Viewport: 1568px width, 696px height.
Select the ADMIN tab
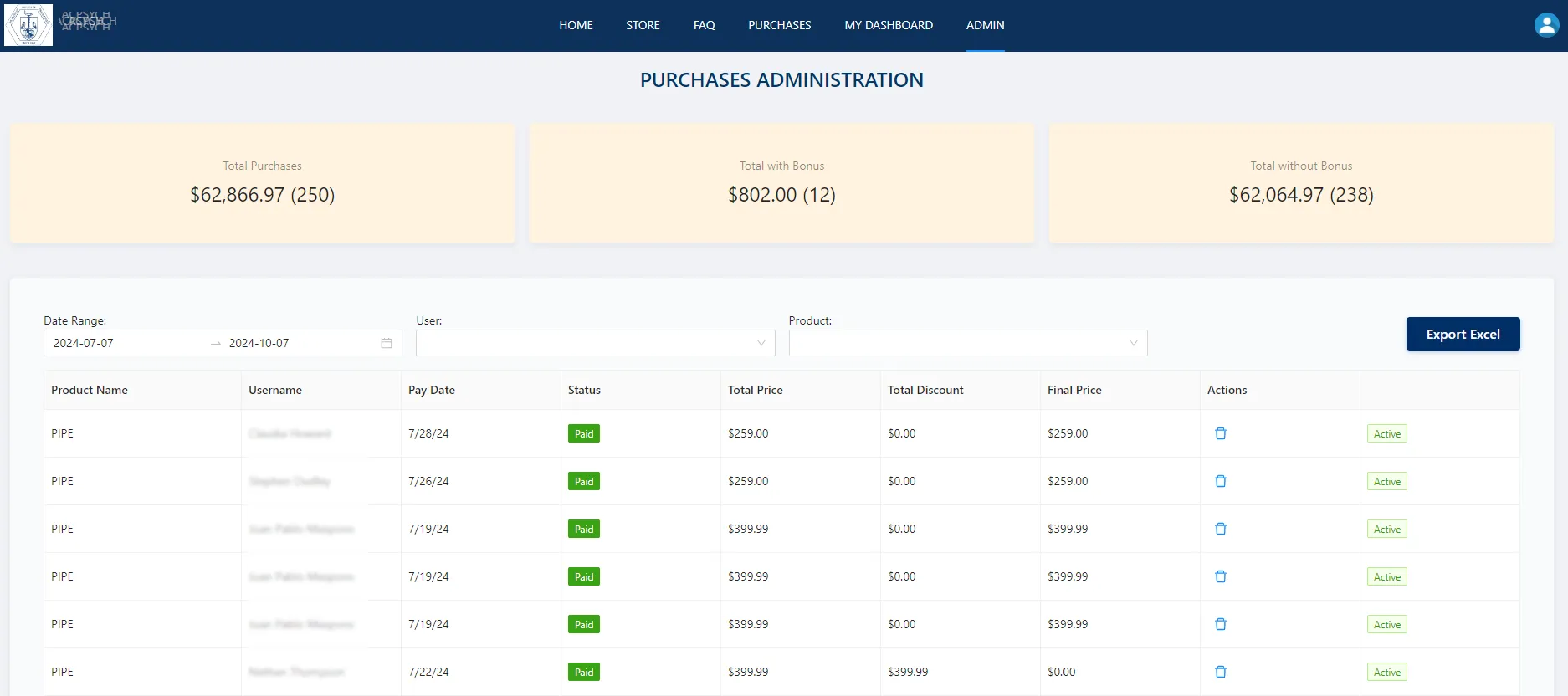coord(985,25)
